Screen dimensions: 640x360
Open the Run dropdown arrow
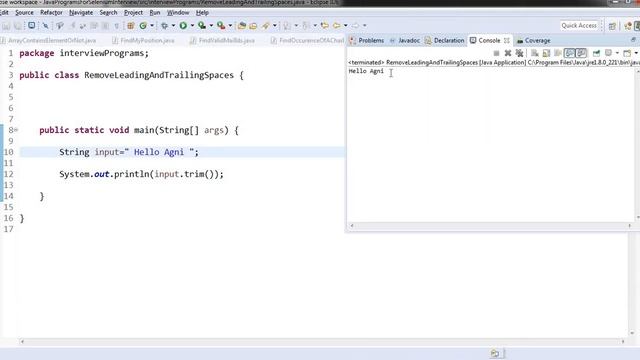192,26
